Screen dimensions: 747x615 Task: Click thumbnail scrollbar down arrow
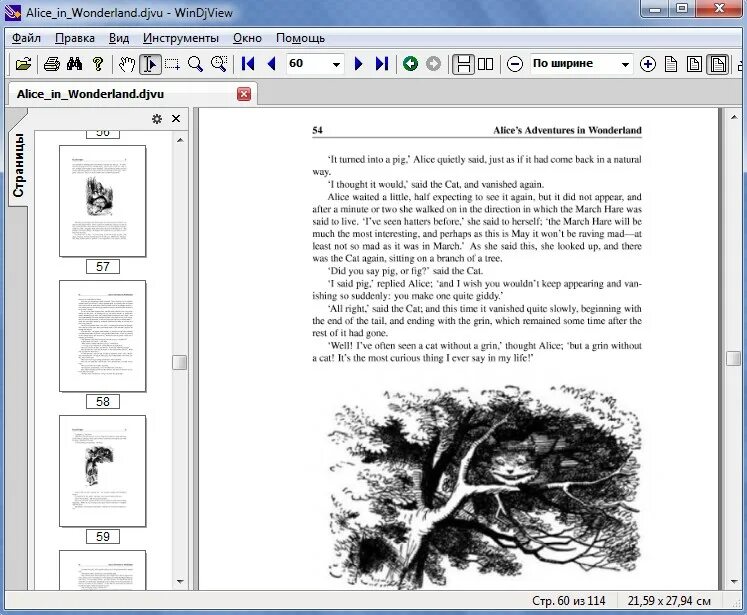coord(180,581)
